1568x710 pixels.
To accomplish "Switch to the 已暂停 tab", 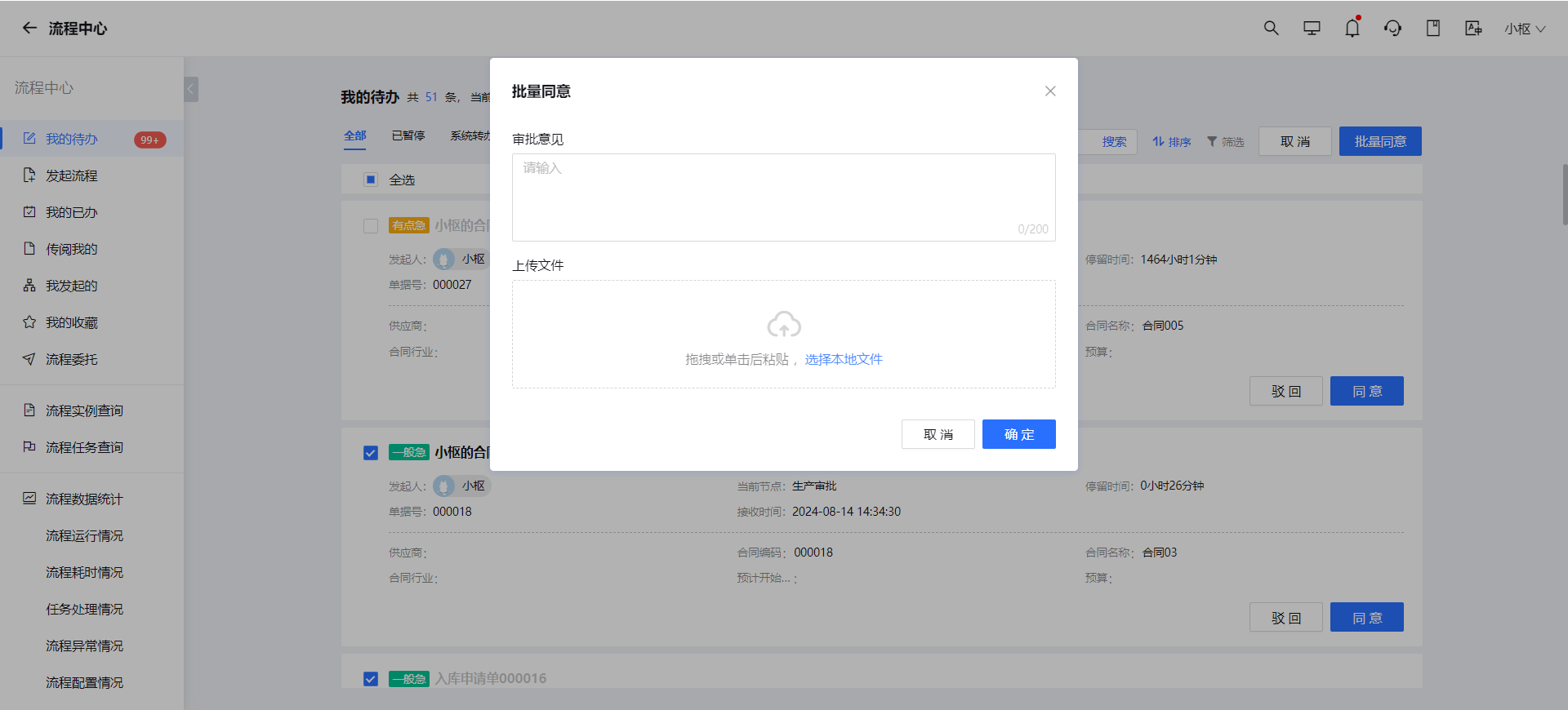I will tap(408, 135).
